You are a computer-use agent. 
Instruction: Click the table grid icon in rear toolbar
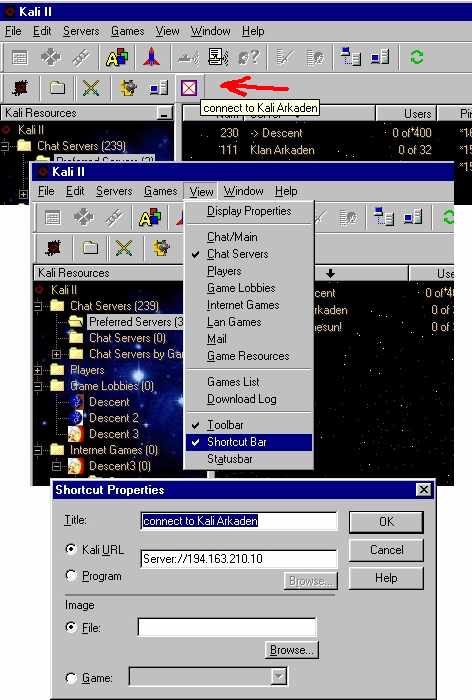[20, 58]
